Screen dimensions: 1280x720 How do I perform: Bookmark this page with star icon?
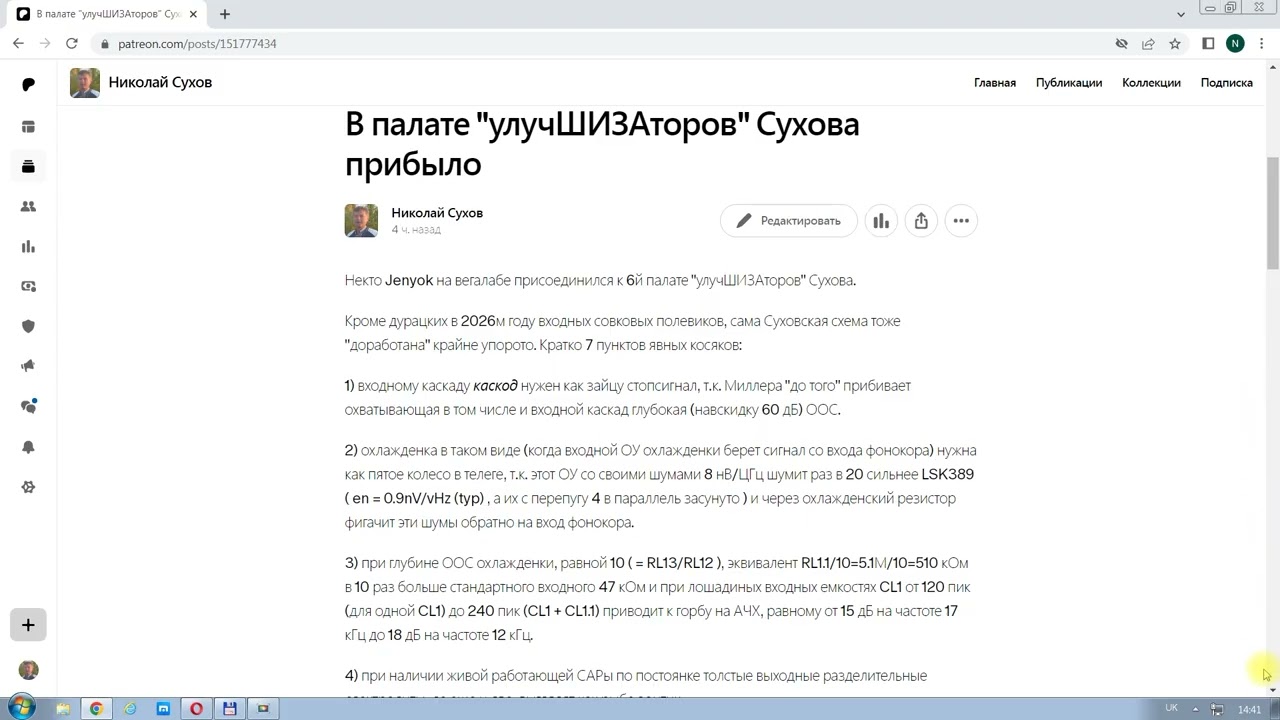[x=1175, y=44]
